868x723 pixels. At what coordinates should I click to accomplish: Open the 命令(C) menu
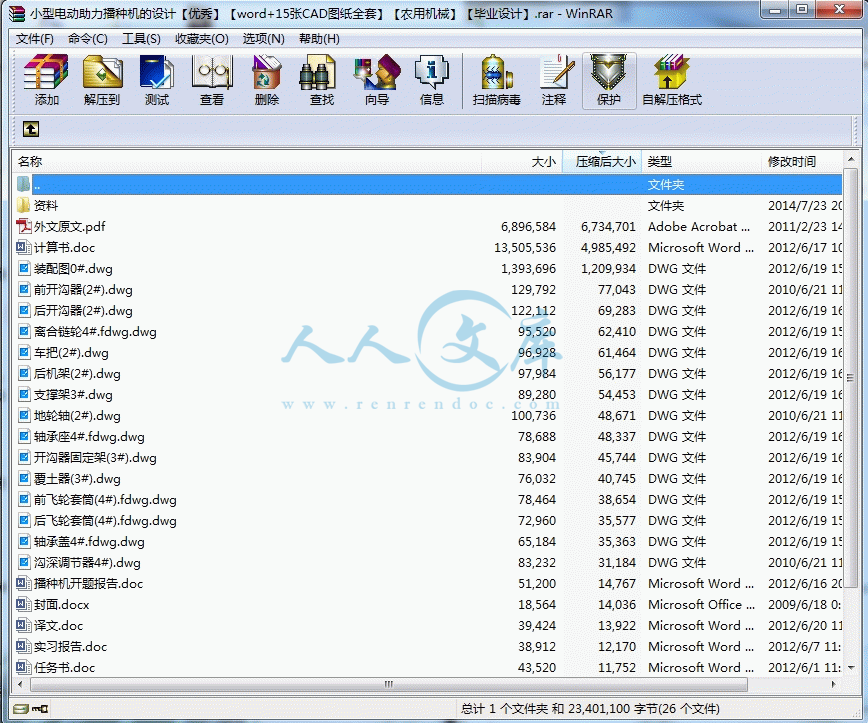pos(87,39)
